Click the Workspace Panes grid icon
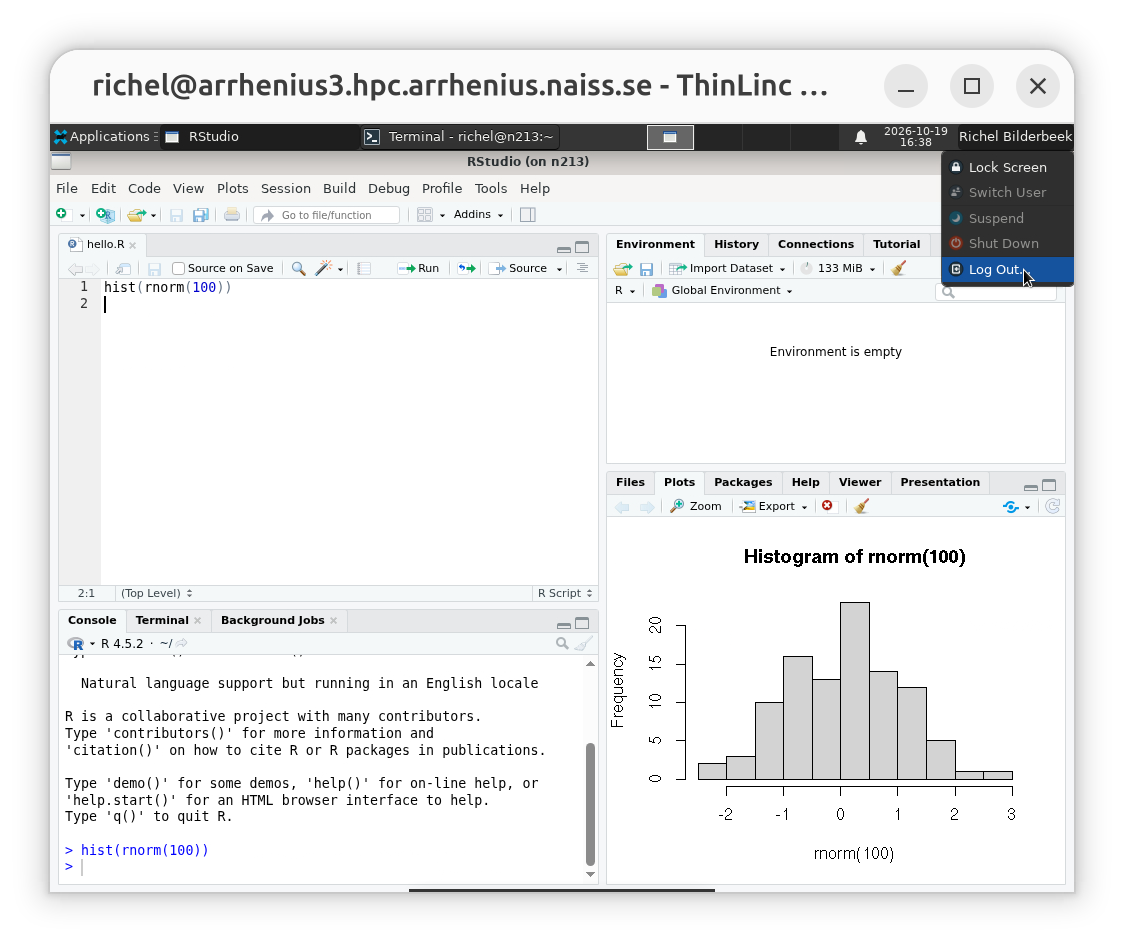 (425, 214)
